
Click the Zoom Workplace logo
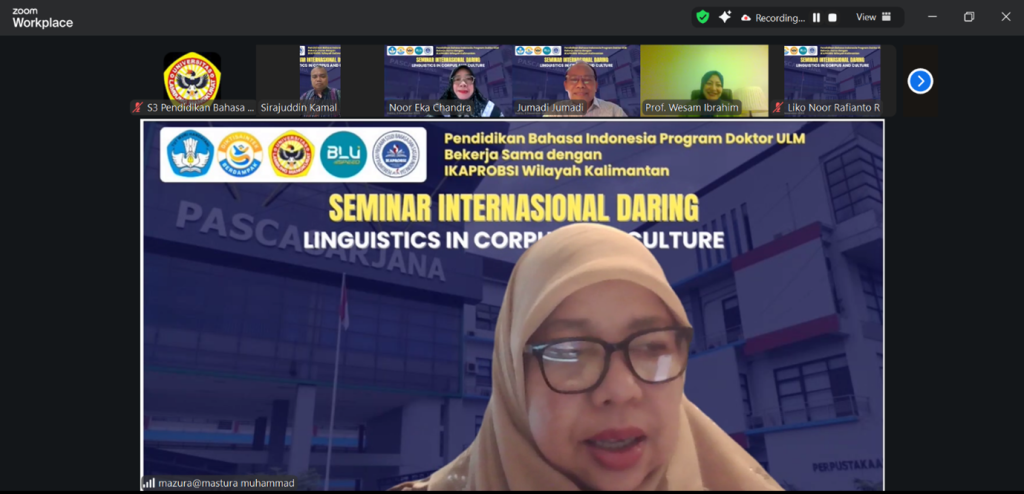coord(42,17)
